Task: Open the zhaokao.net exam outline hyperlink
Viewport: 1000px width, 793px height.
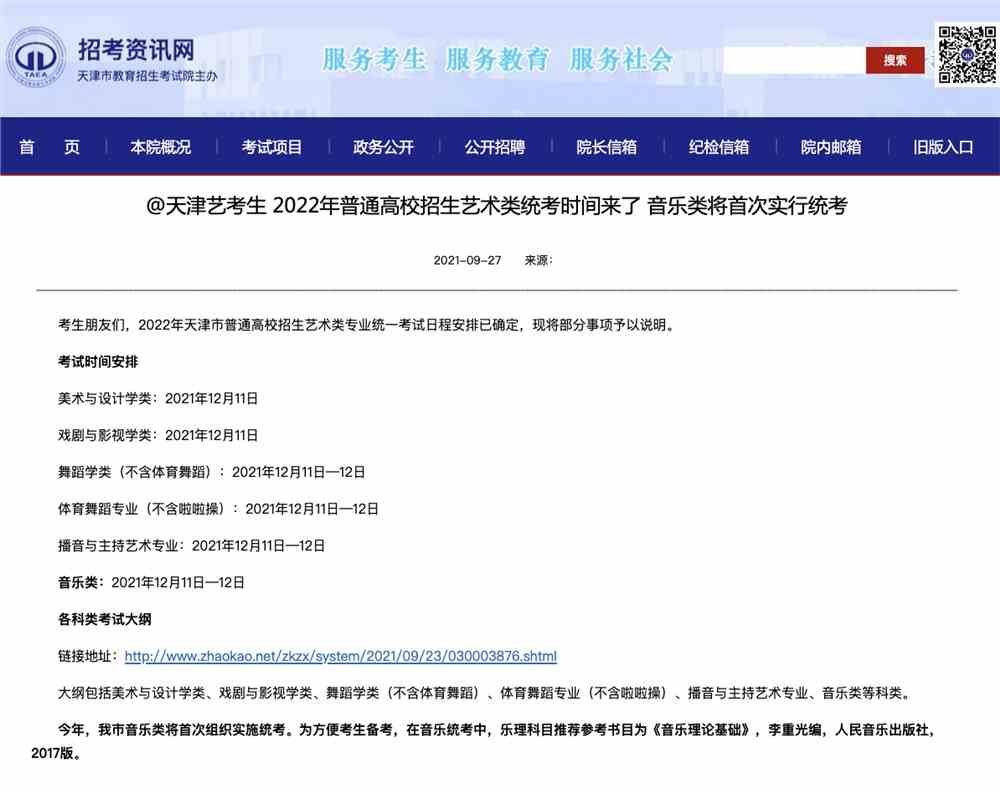Action: click(x=341, y=656)
